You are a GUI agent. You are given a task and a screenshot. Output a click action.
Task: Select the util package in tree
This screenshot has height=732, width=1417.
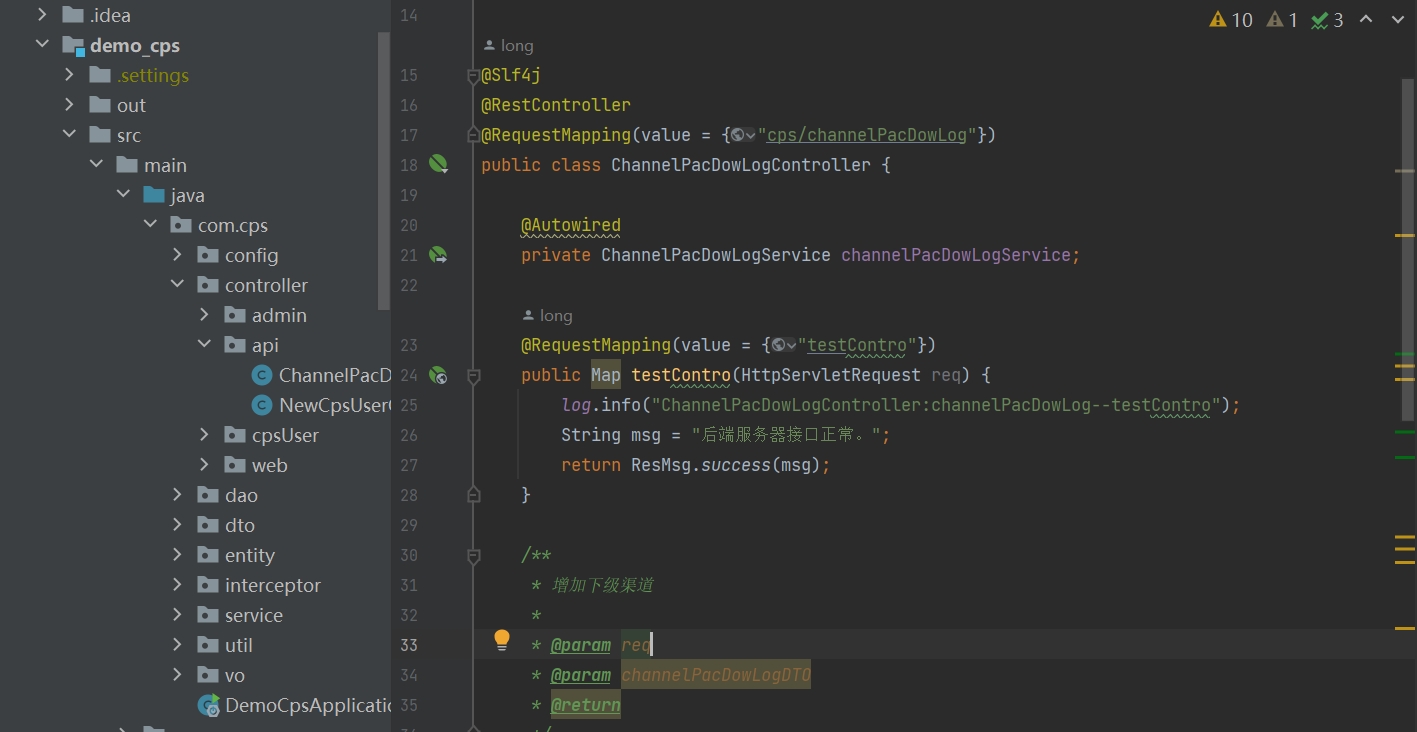[239, 645]
